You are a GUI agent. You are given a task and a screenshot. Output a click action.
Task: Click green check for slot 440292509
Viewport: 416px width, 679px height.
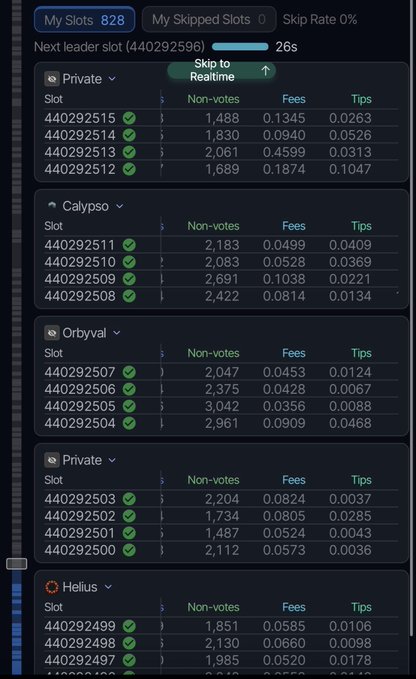[x=129, y=279]
